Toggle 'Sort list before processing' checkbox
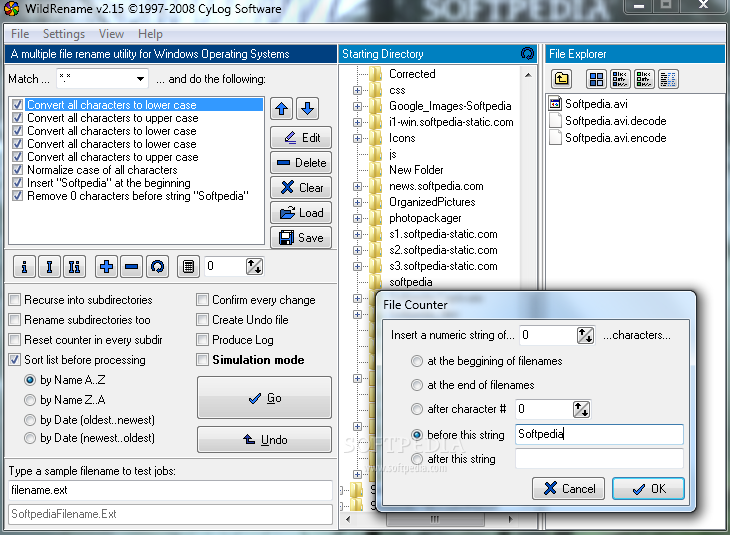 (x=15, y=359)
